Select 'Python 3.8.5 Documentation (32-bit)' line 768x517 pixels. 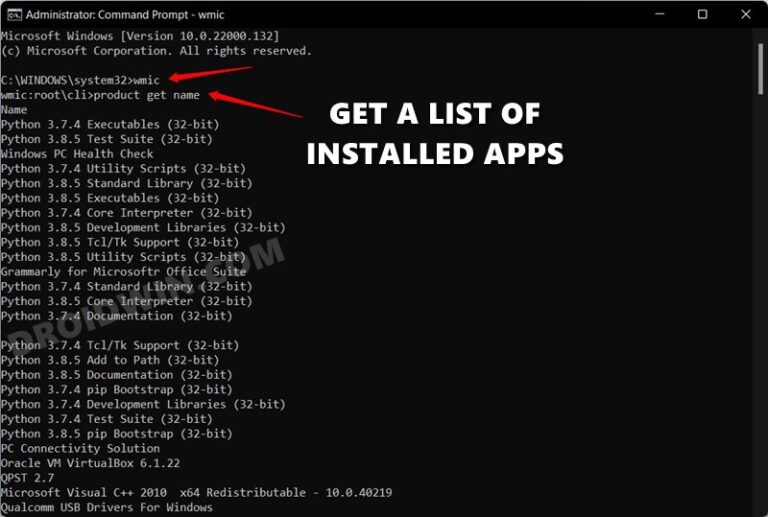pyautogui.click(x=117, y=375)
